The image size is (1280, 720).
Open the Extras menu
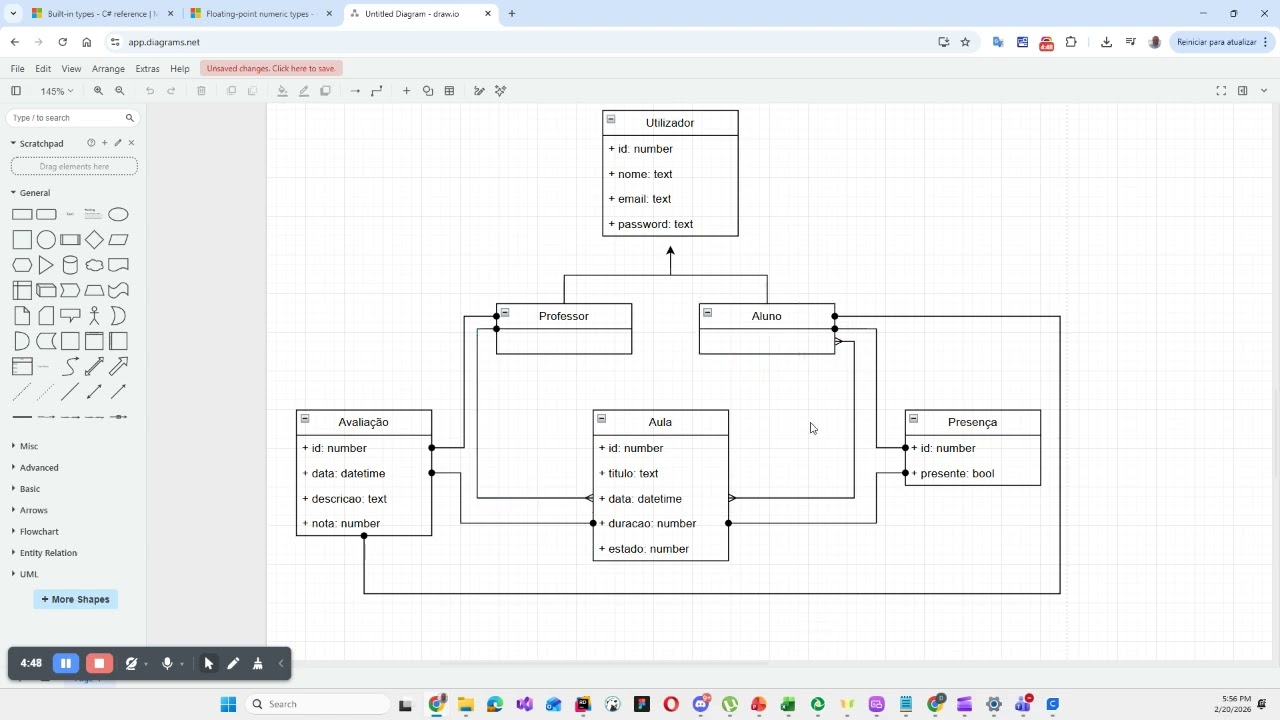tap(147, 69)
